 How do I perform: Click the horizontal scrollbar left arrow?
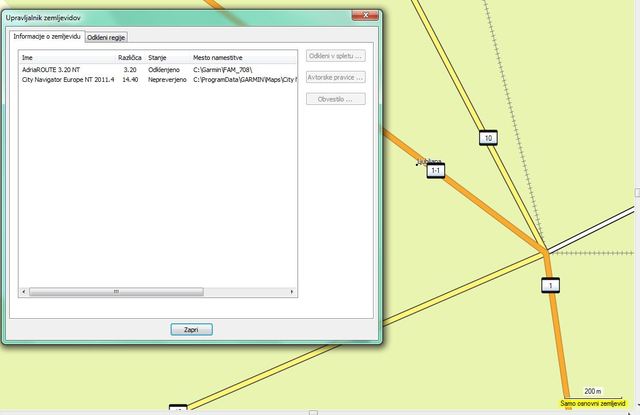[x=24, y=291]
